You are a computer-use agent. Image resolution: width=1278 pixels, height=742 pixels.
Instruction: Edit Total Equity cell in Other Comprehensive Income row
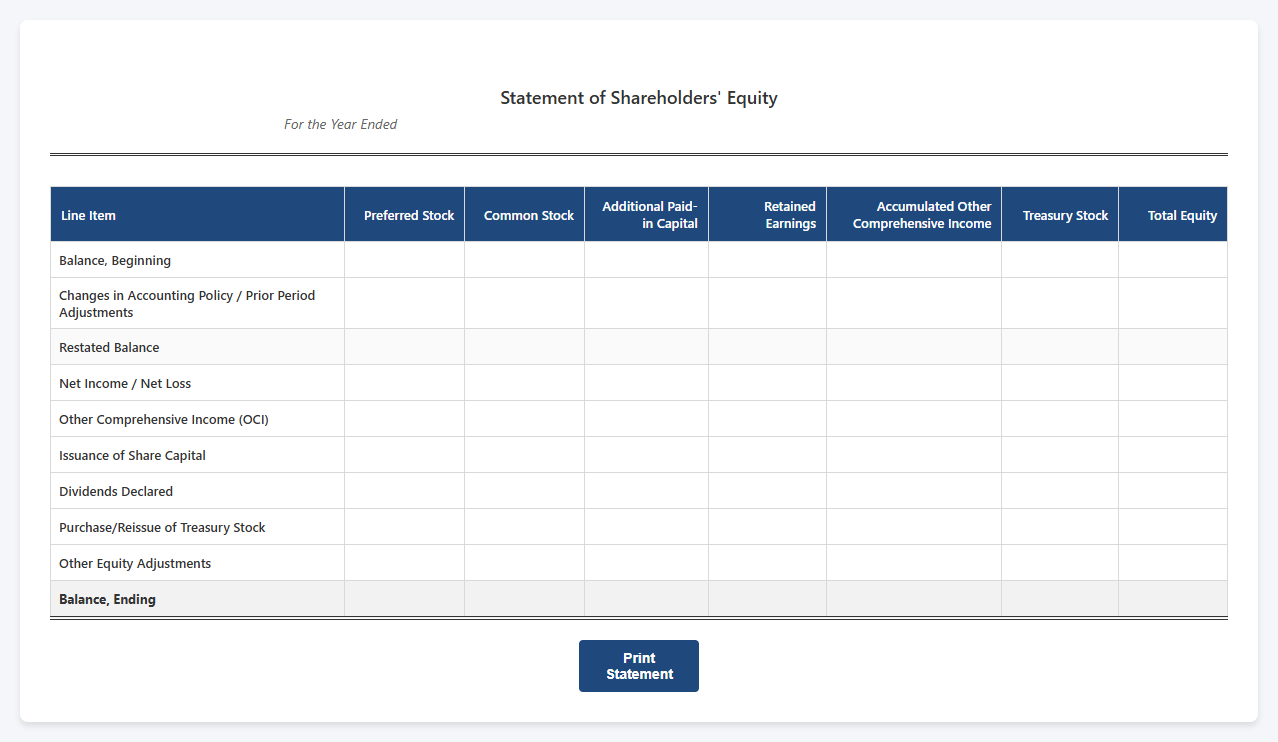coord(1173,419)
